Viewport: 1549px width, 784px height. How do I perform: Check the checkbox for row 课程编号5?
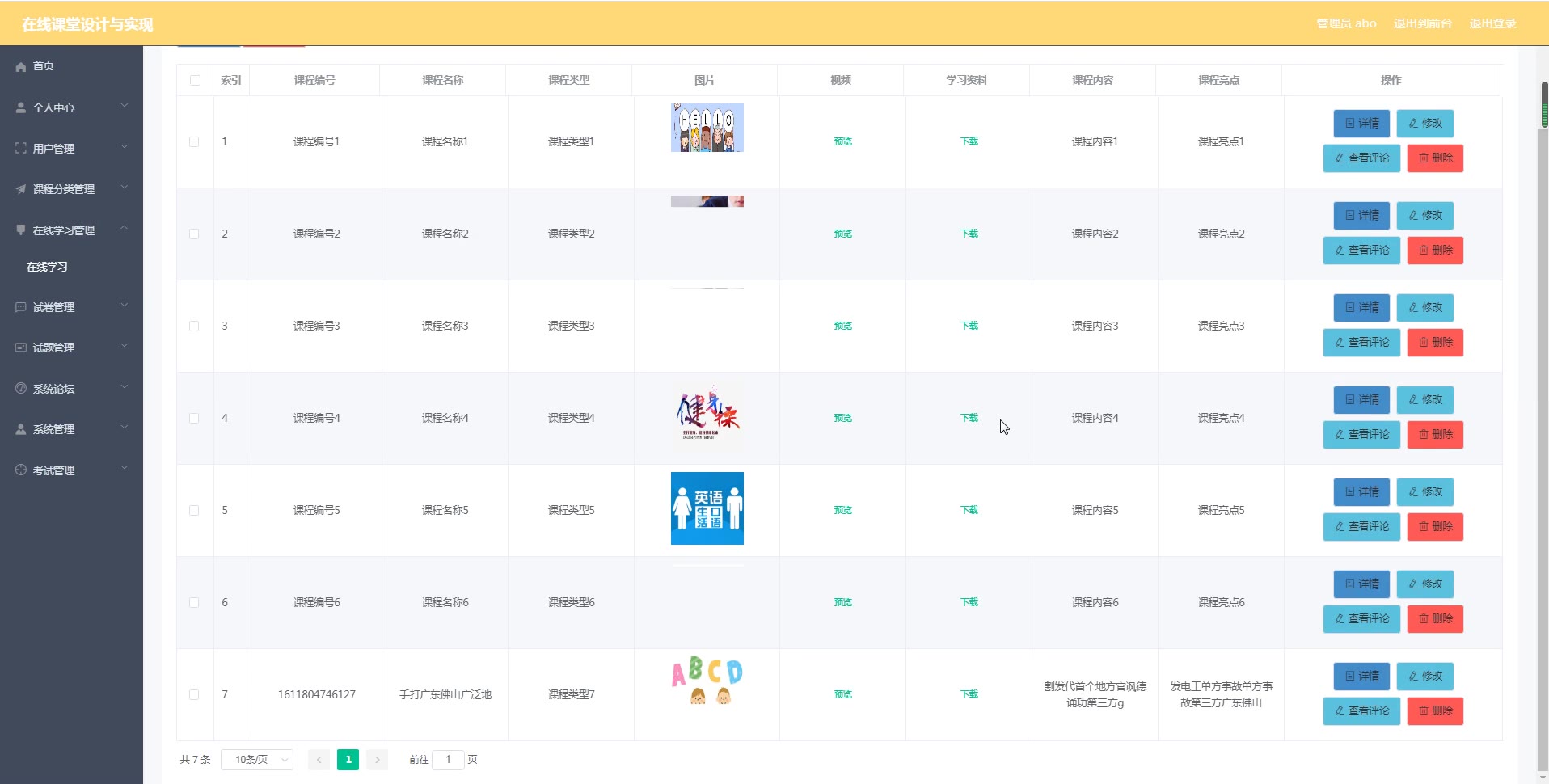click(194, 510)
